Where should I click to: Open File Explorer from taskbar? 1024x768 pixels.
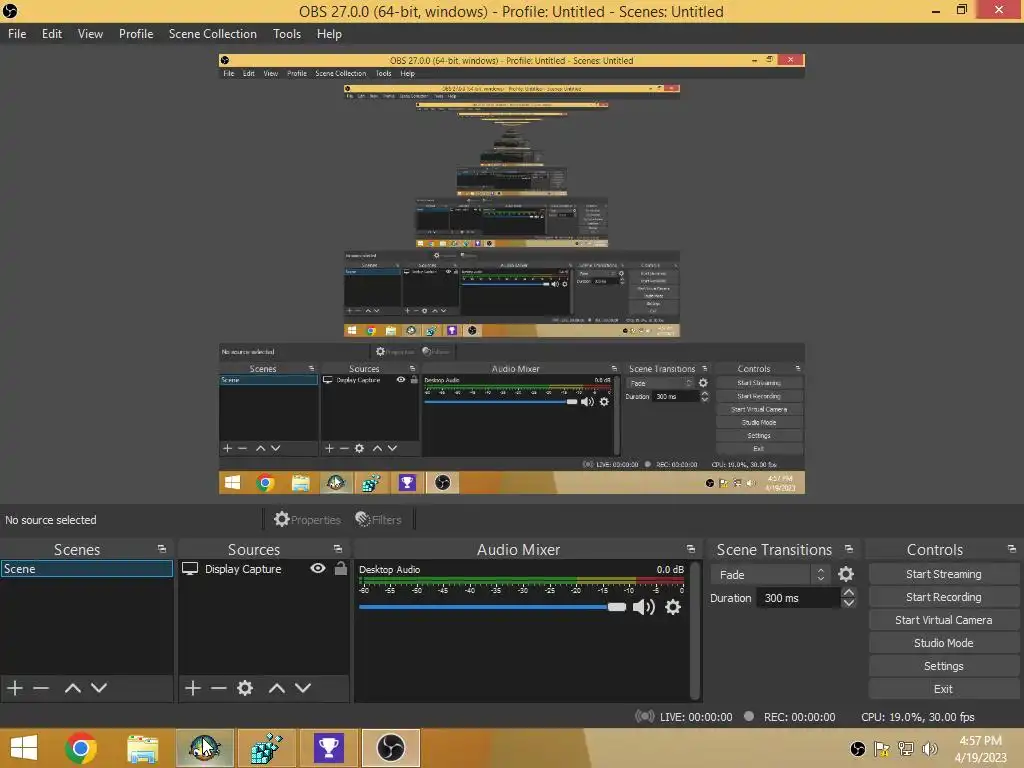(142, 748)
